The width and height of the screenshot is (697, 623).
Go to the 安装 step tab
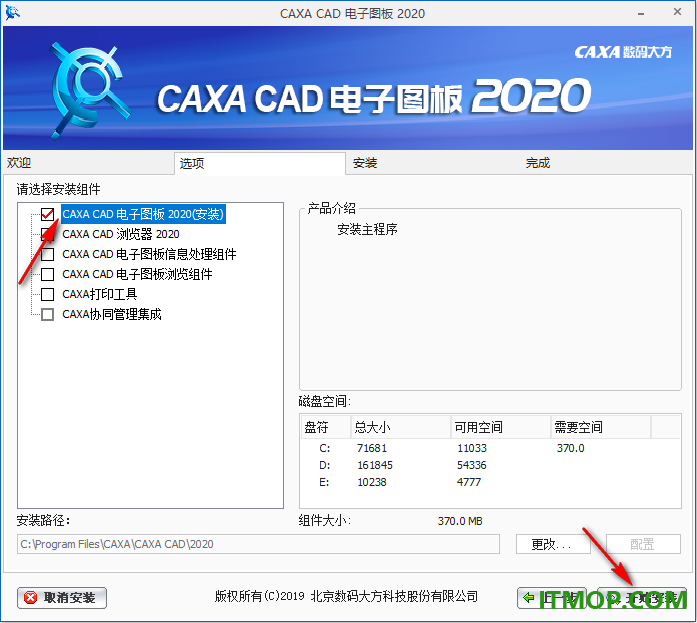[433, 163]
